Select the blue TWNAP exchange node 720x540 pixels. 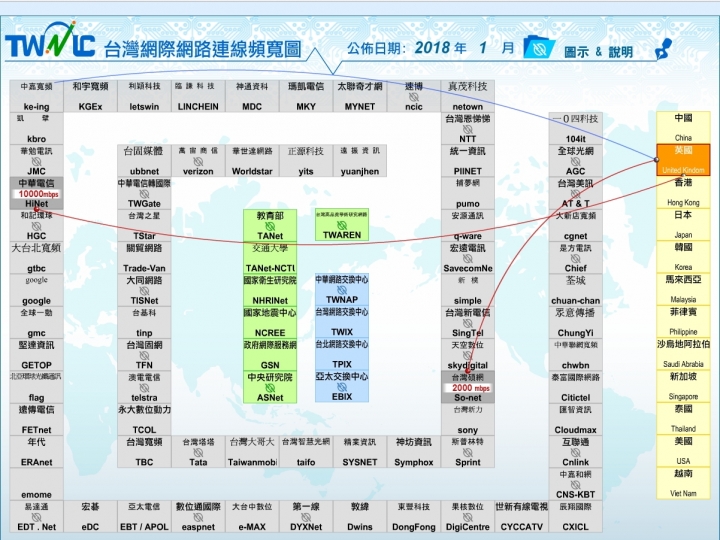(342, 290)
